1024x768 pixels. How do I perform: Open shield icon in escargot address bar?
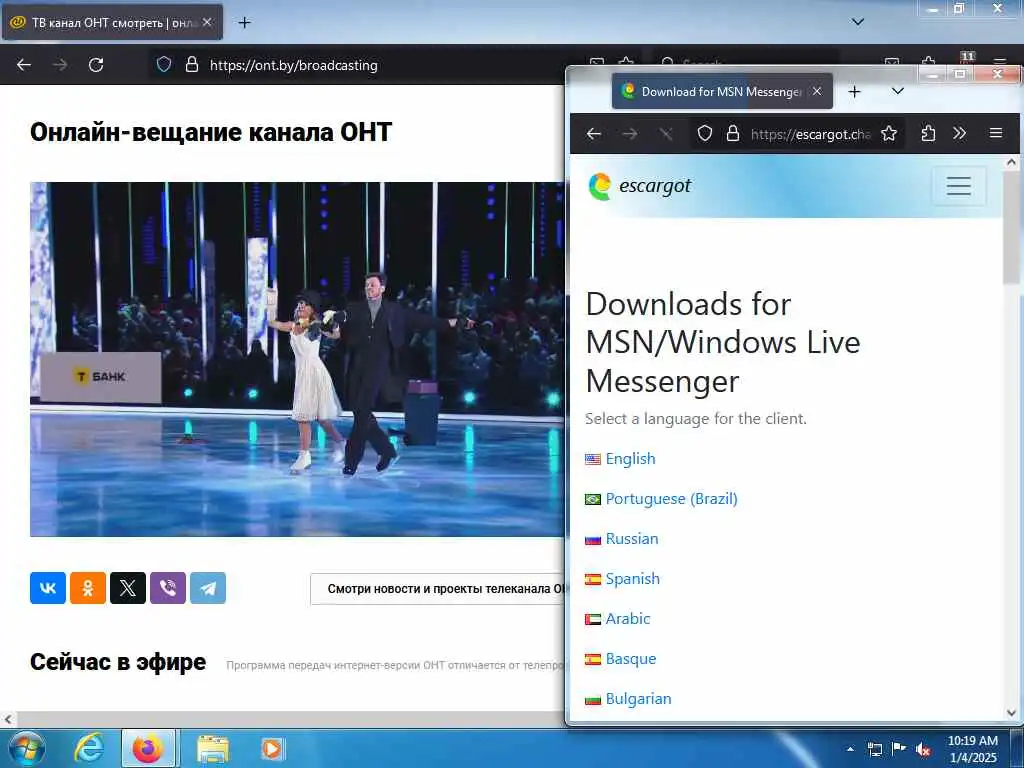tap(705, 134)
